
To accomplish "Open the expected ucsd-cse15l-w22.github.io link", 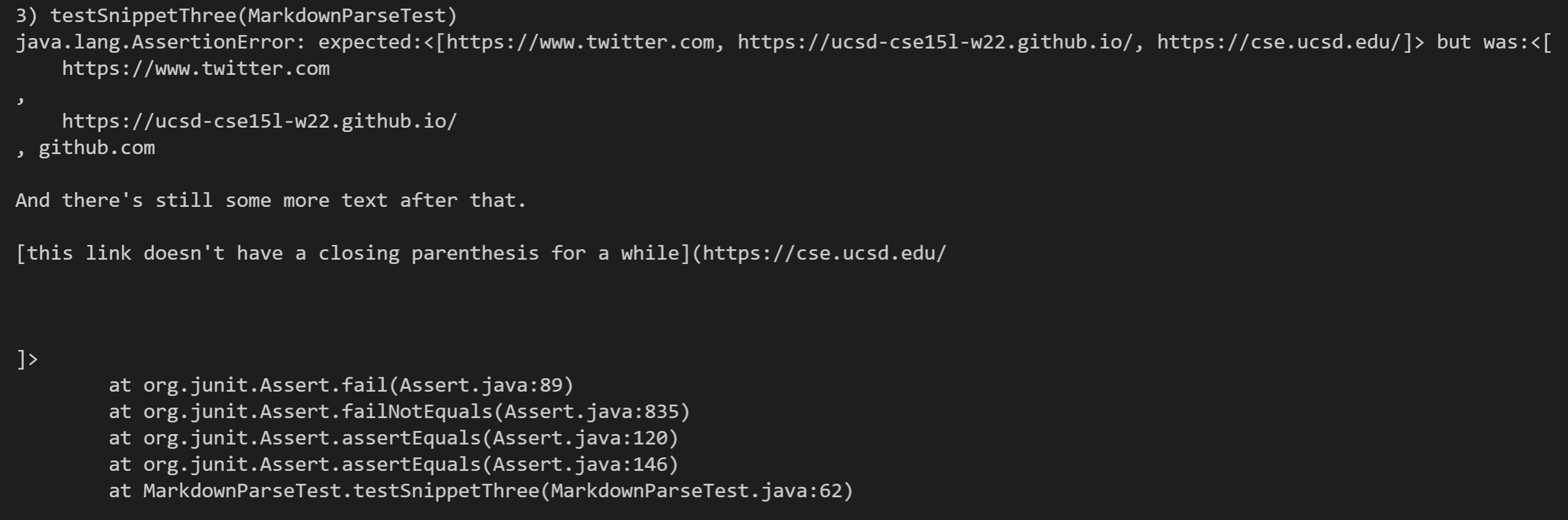I will click(936, 42).
